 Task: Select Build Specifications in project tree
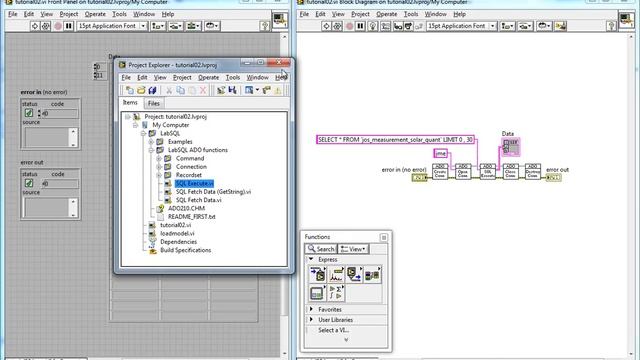[x=186, y=250]
